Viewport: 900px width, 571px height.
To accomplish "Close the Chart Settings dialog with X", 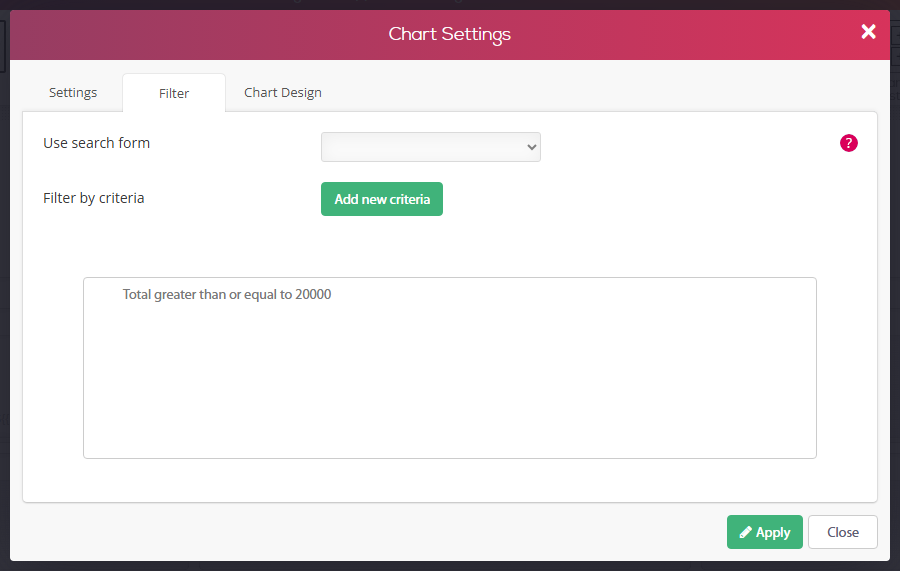I will (868, 32).
